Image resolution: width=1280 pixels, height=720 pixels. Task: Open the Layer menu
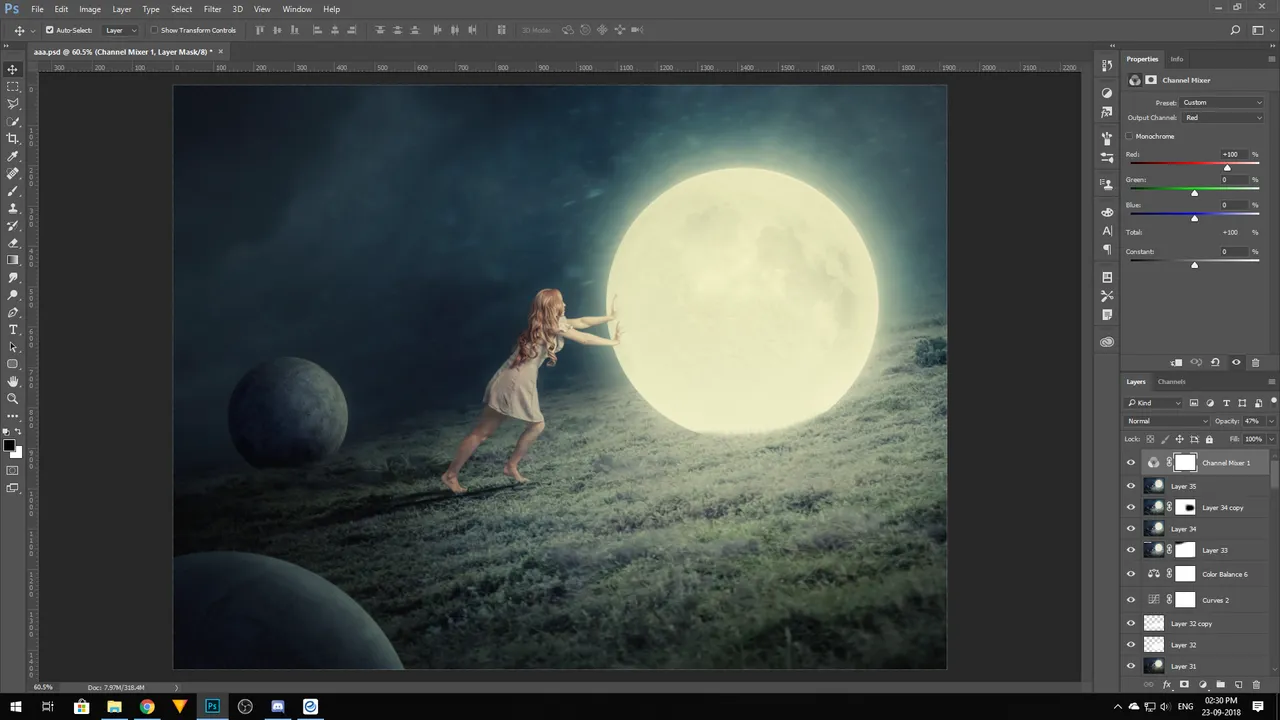pos(122,9)
